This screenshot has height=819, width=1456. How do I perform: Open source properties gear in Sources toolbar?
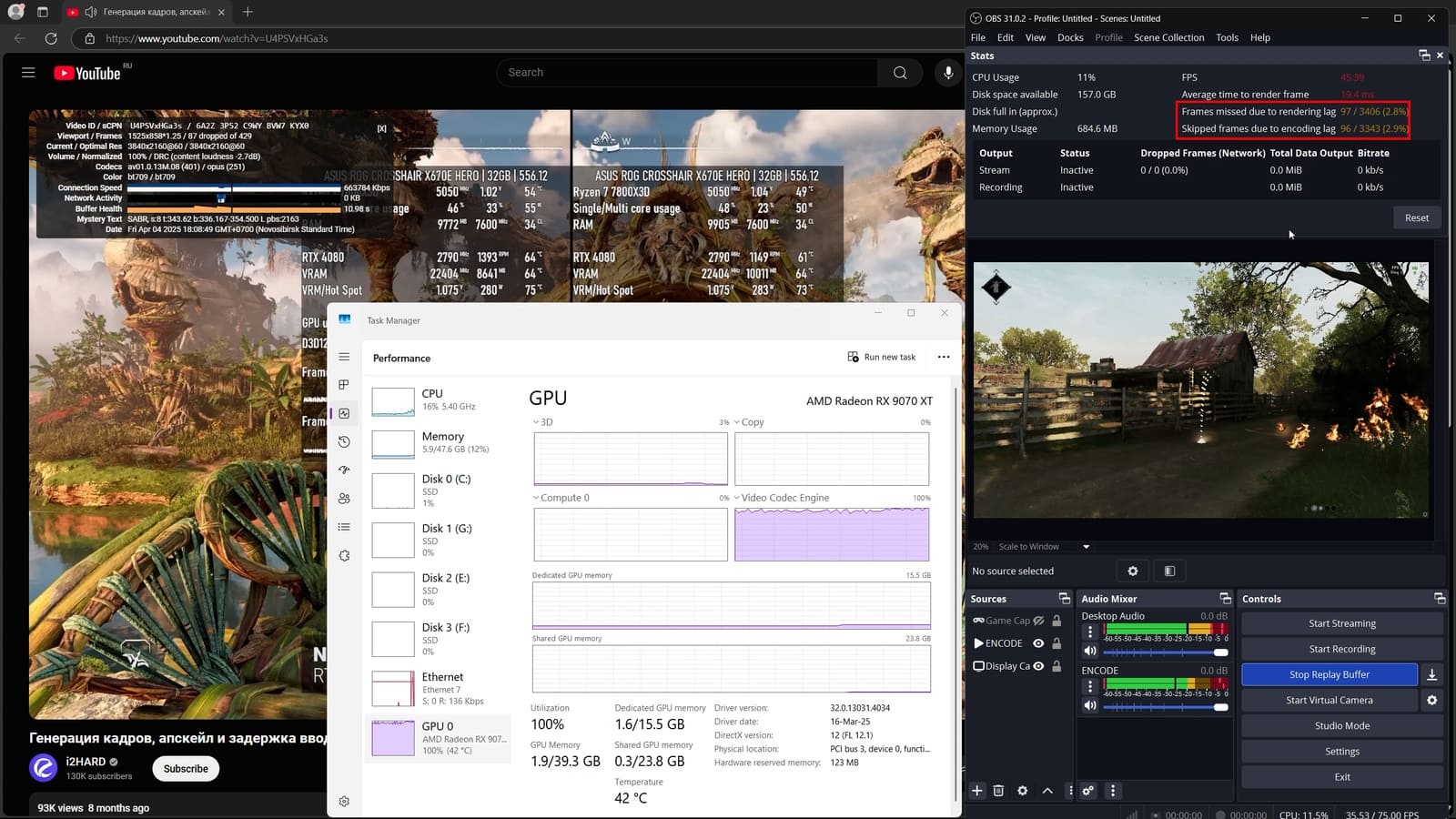point(1022,791)
